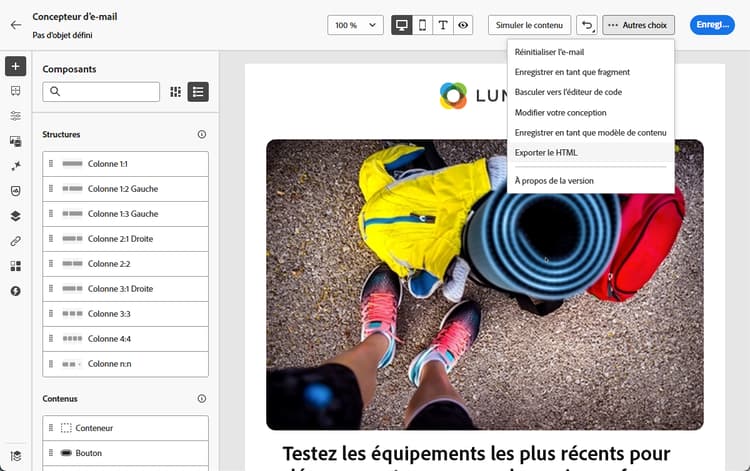Viewport: 750px width, 471px height.
Task: Click the Luma logo in email
Action: click(x=473, y=96)
